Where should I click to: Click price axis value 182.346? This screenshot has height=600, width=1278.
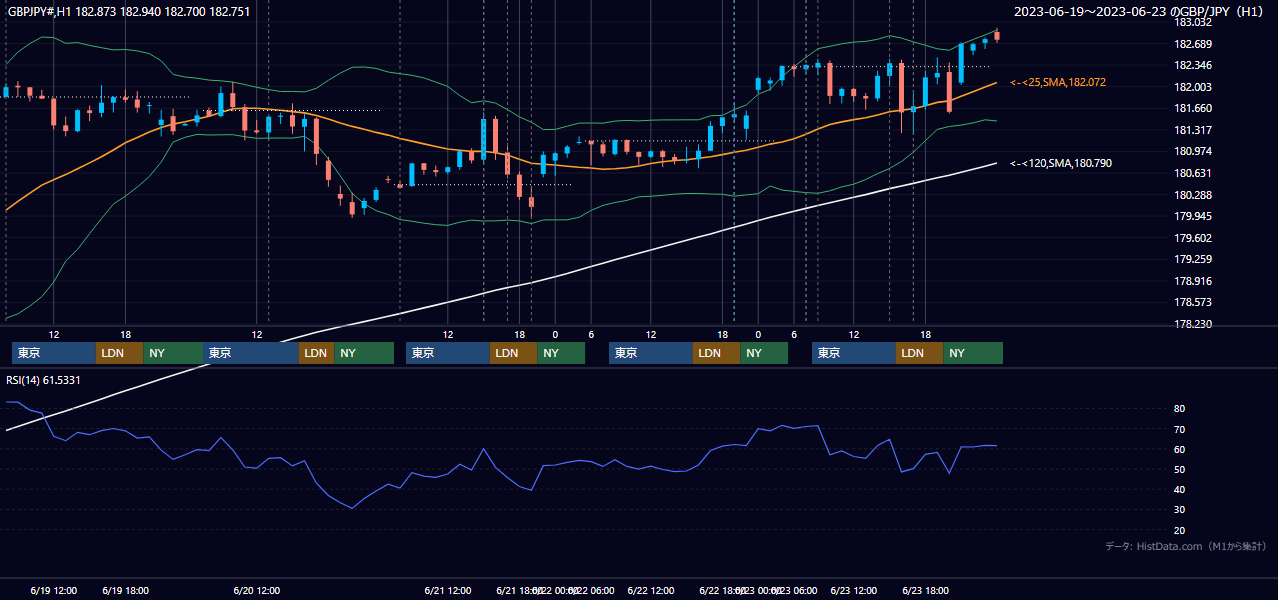pos(1193,65)
